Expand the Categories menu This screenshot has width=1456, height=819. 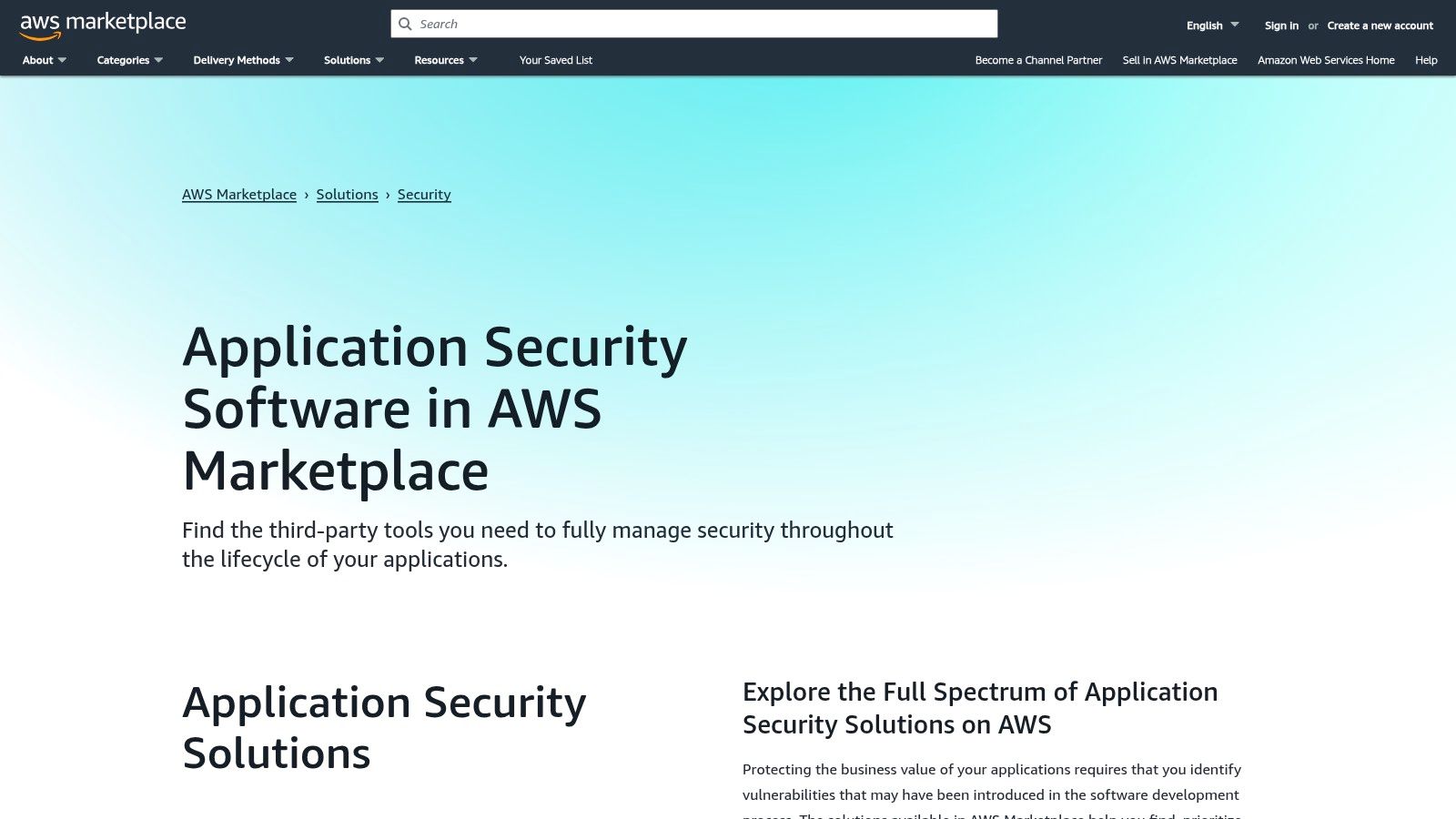[x=130, y=60]
